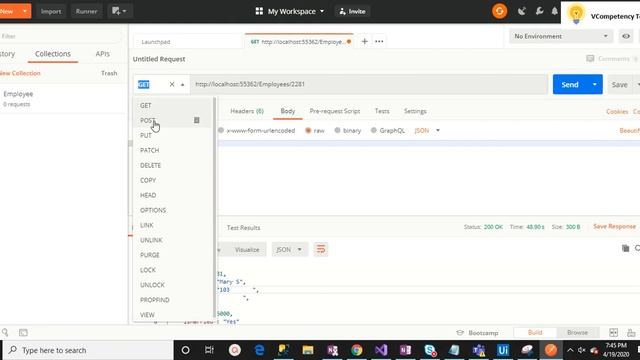Click the icon beside POST in method list
The width and height of the screenshot is (640, 360).
pyautogui.click(x=197, y=120)
